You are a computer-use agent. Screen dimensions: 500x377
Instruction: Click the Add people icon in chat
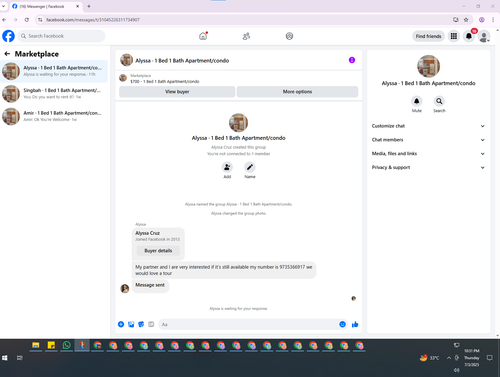227,167
